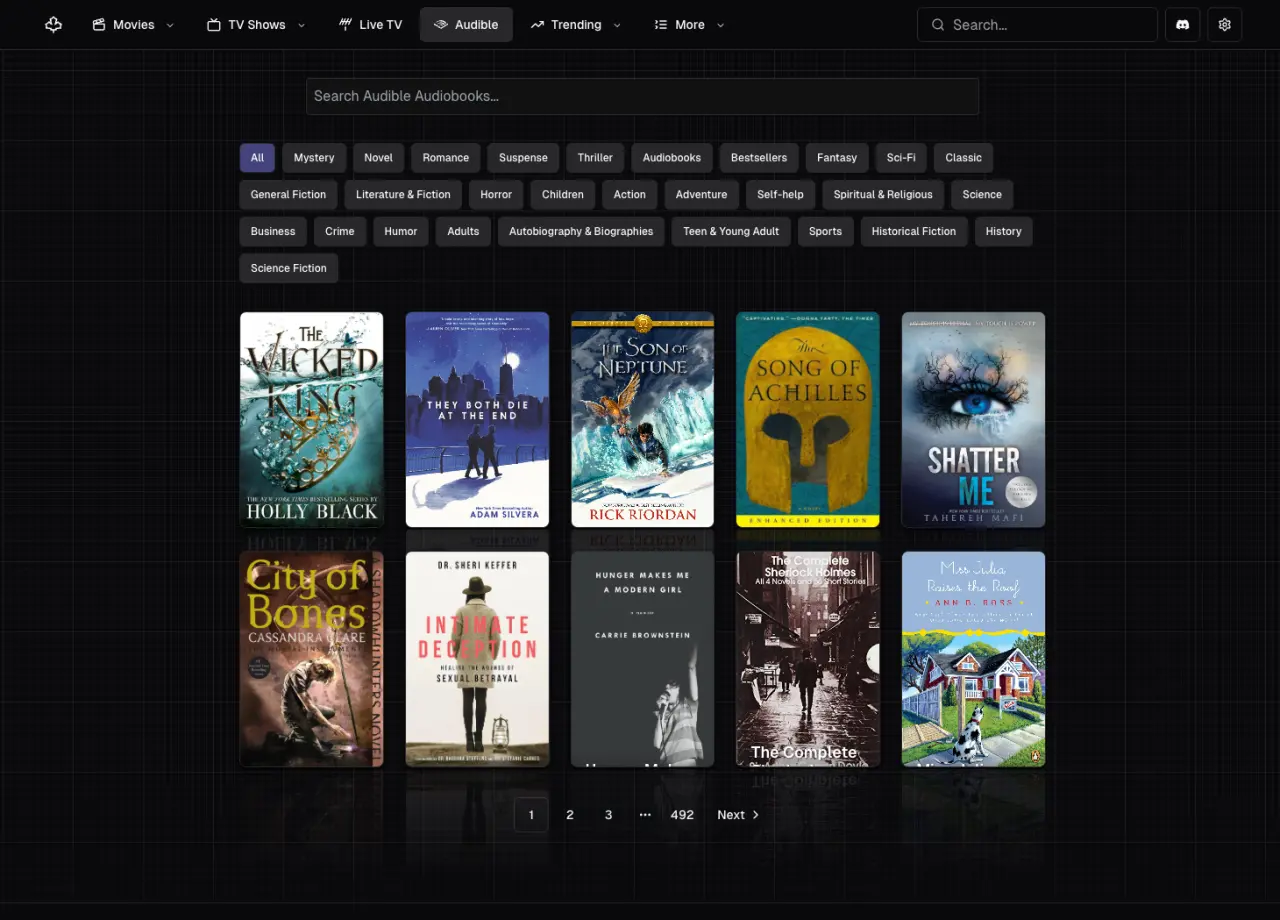Click Next page link

738,815
